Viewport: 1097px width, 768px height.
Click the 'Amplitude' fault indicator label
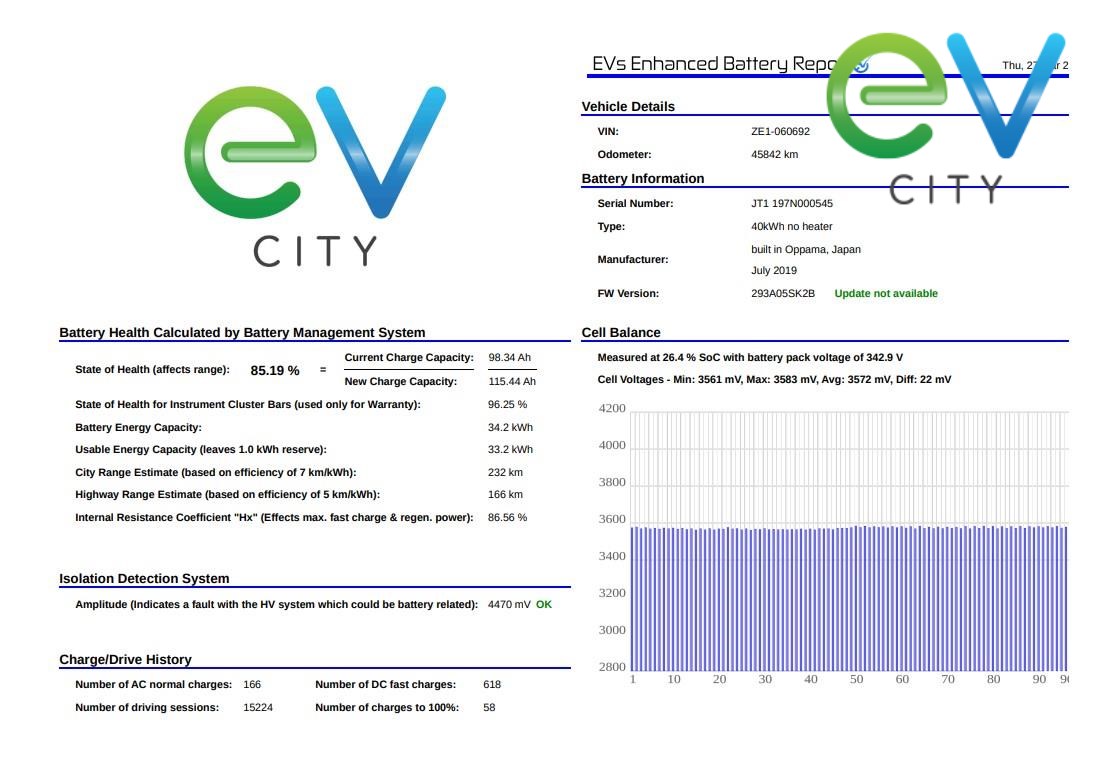point(276,604)
